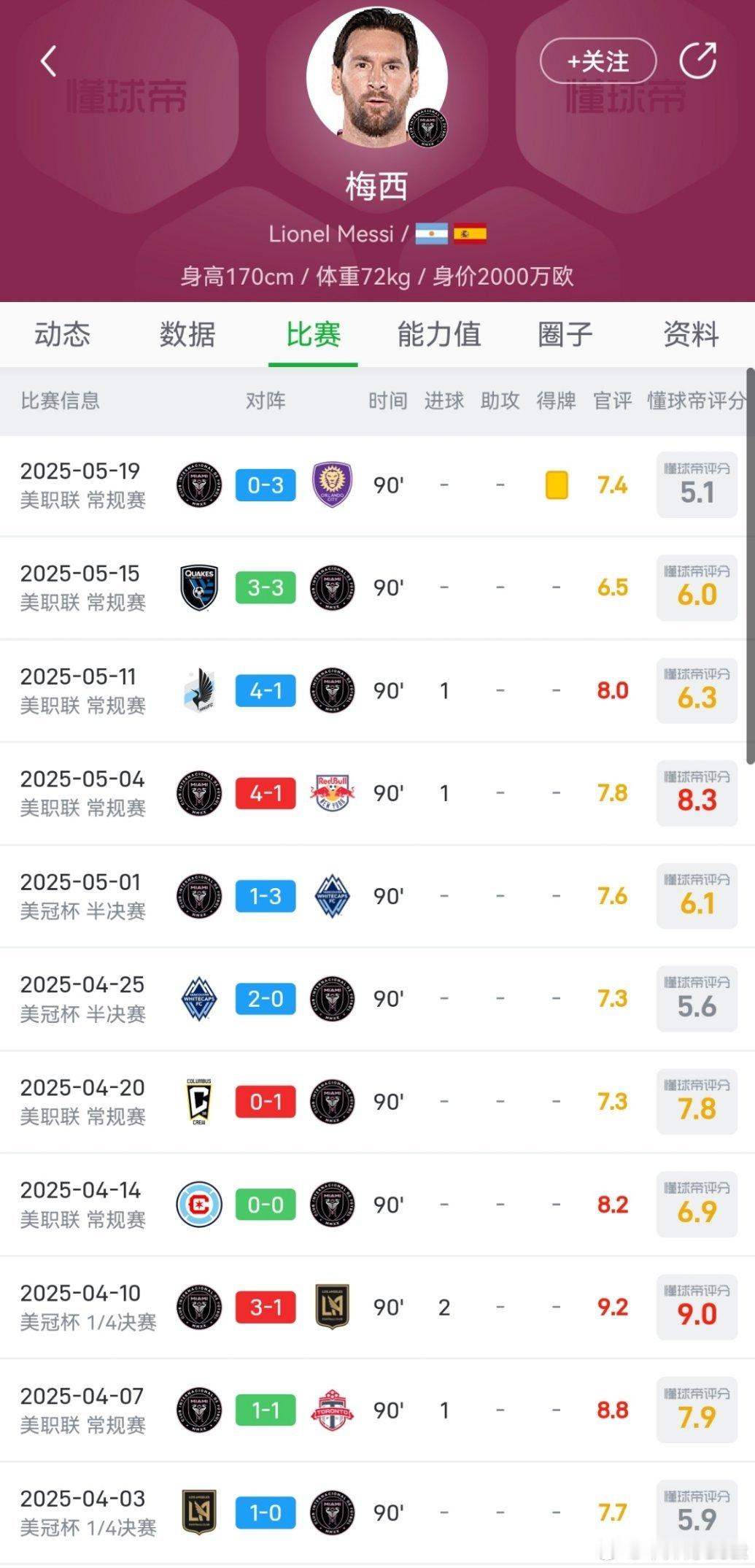Open the 0-3 score on 2025-05-19
This screenshot has height=1568, width=755.
266,485
